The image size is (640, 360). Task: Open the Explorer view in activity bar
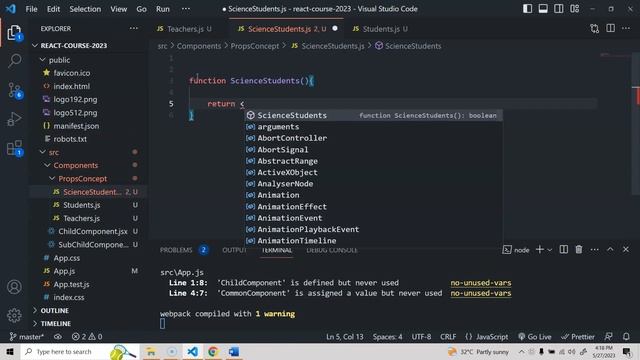click(14, 32)
